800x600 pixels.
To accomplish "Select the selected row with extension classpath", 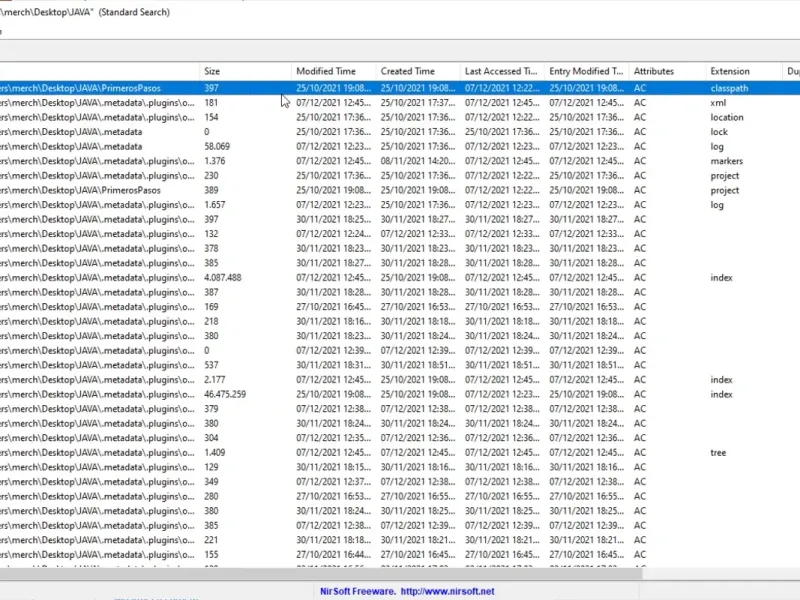I will pos(400,88).
